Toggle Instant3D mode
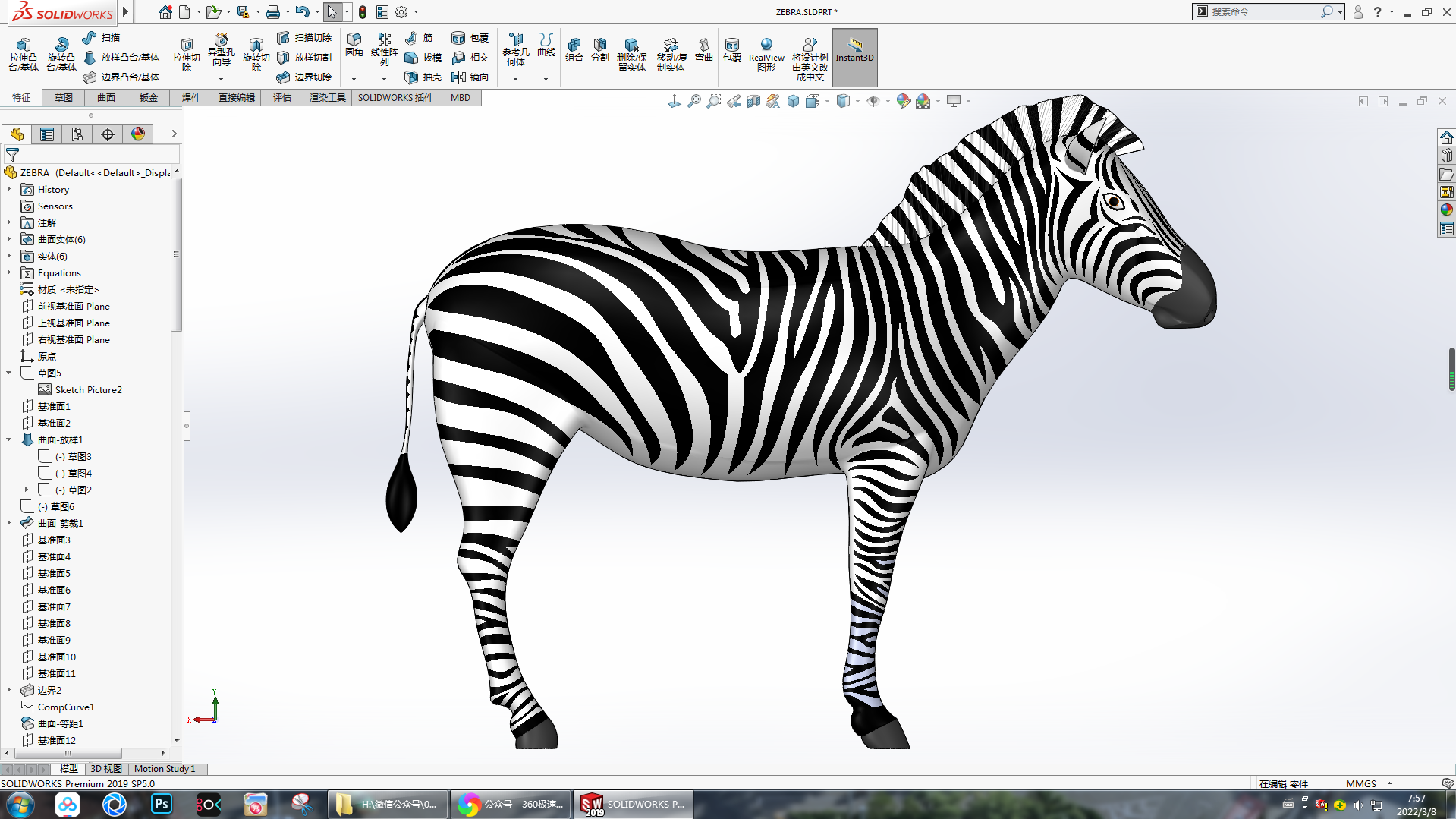 (854, 57)
